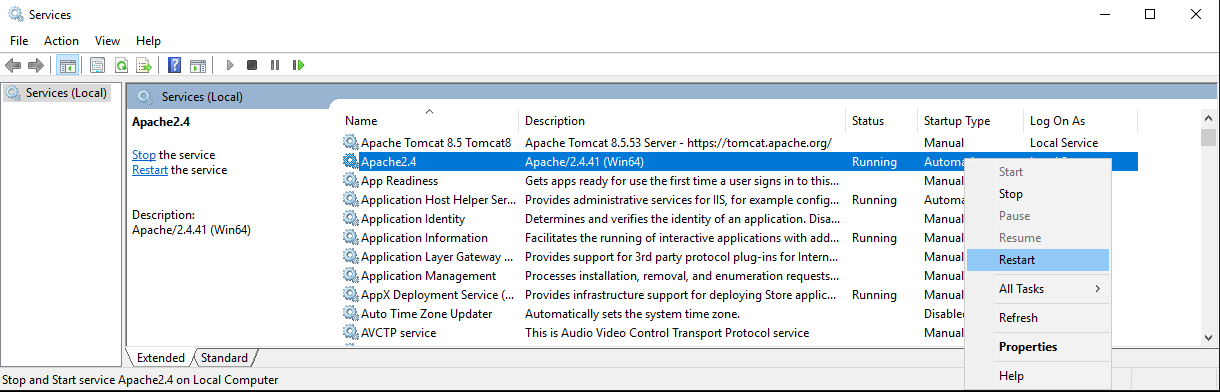The width and height of the screenshot is (1220, 392).
Task: Toggle the Show/Hide Console Tree icon
Action: pos(68,65)
